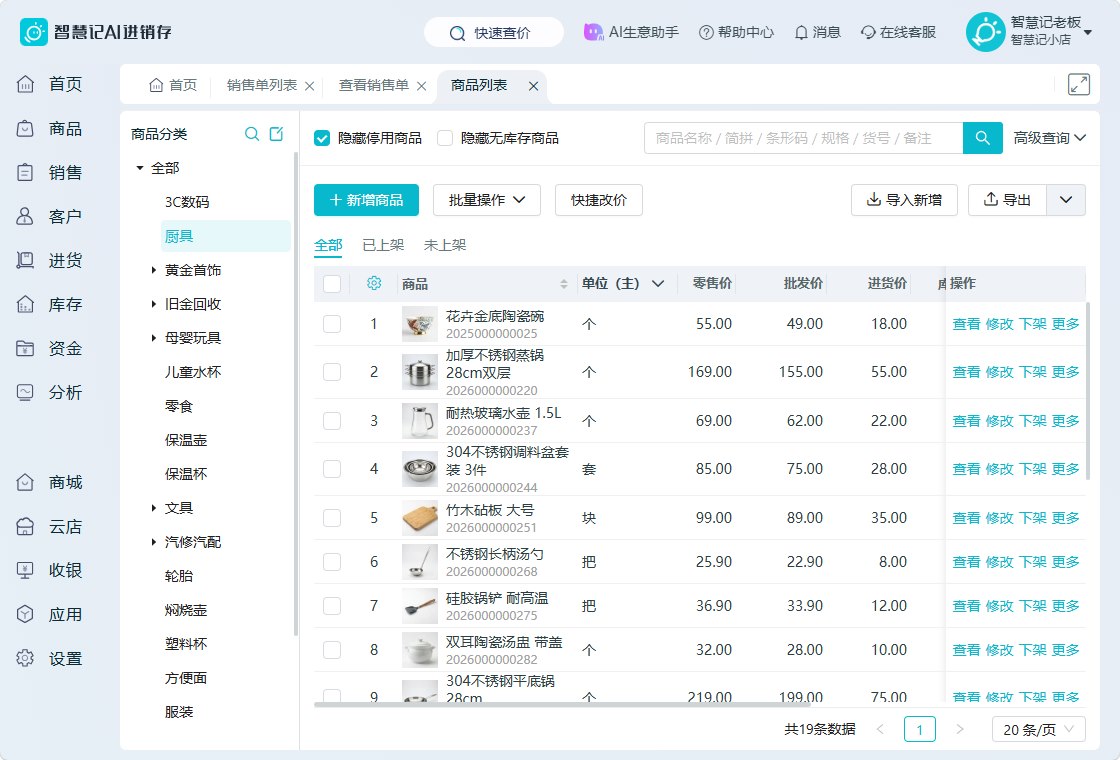This screenshot has height=760, width=1120.
Task: Switch to the 查看销售单 tab
Action: [x=374, y=85]
